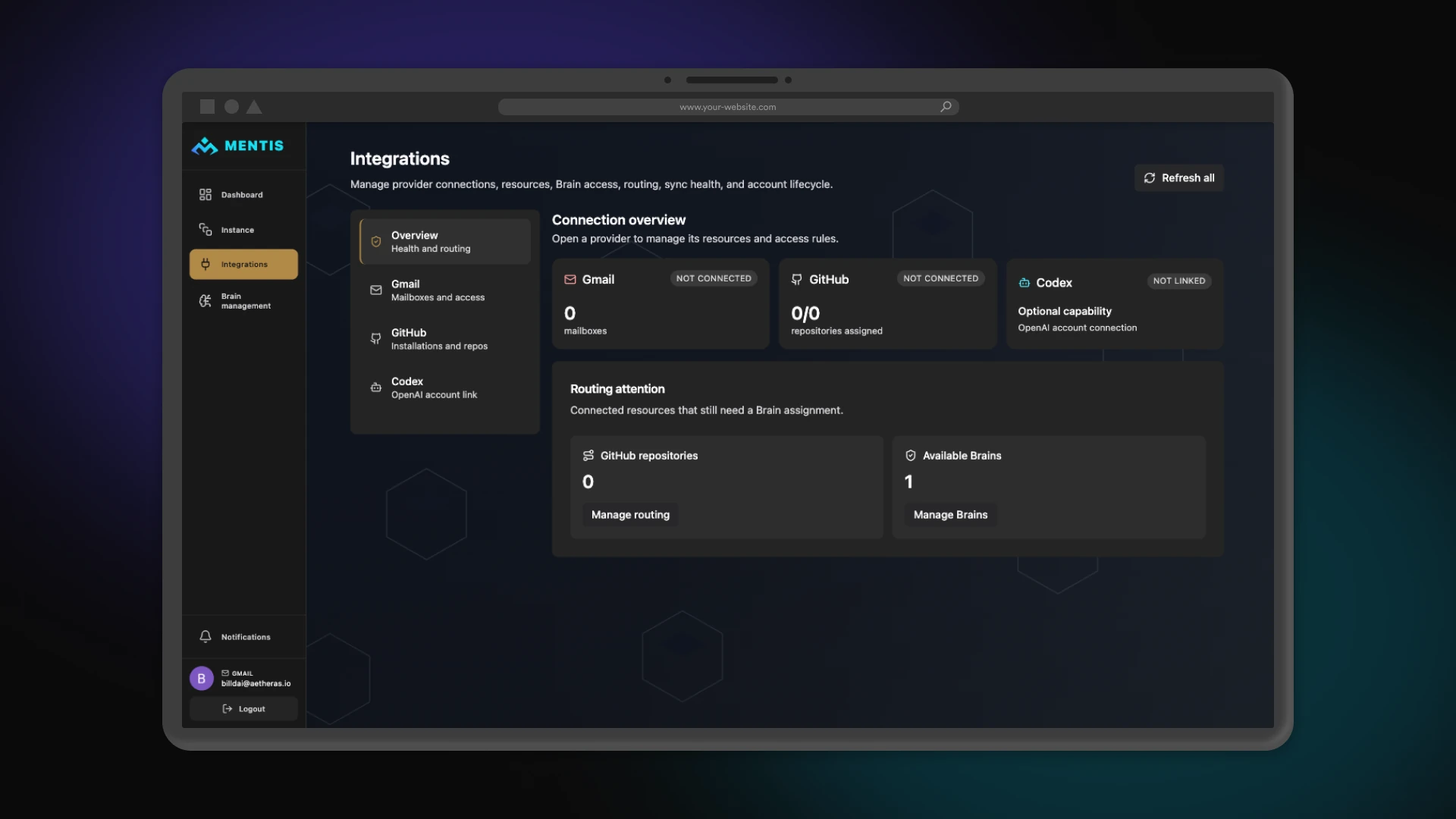Click the Available Brains shield icon

tap(911, 456)
